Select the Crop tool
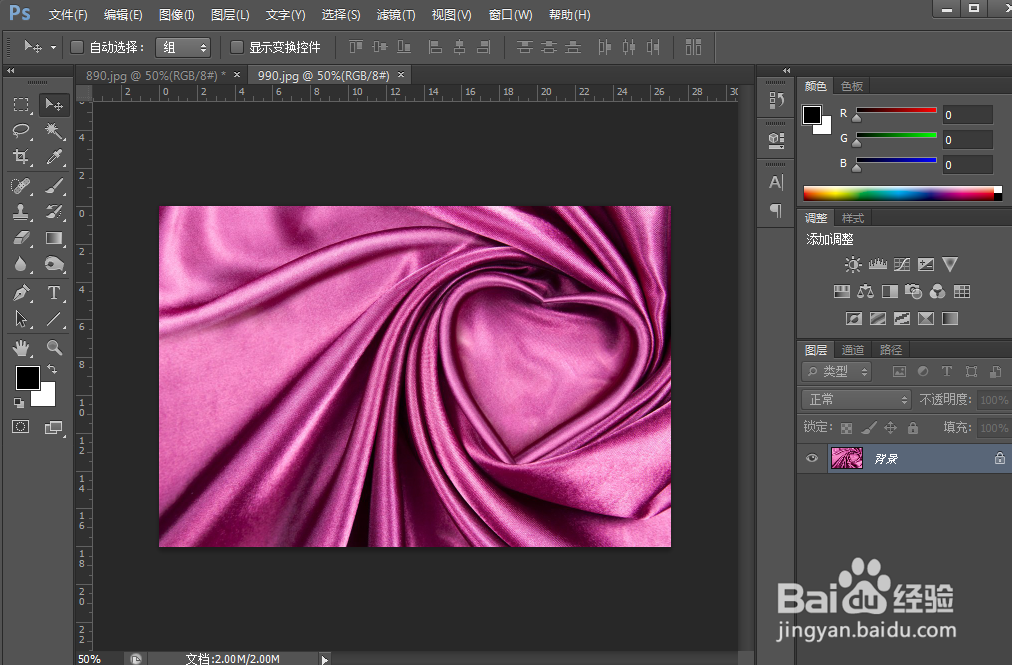This screenshot has height=665, width=1012. pyautogui.click(x=21, y=157)
